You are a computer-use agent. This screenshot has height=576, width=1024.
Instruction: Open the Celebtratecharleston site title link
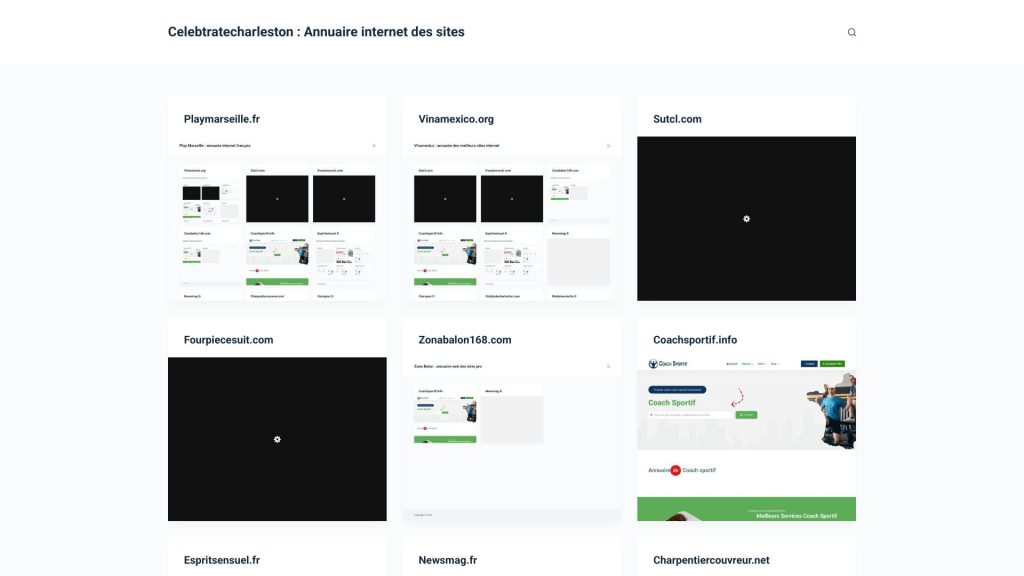316,32
